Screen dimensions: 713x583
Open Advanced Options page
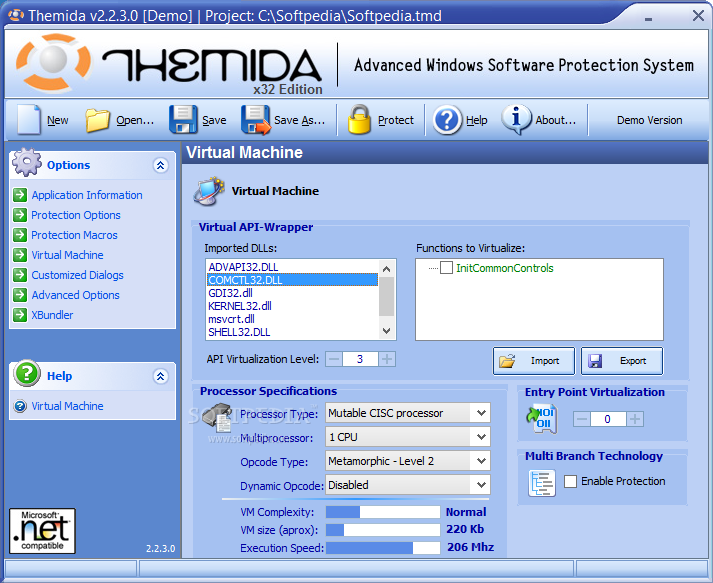tap(75, 295)
